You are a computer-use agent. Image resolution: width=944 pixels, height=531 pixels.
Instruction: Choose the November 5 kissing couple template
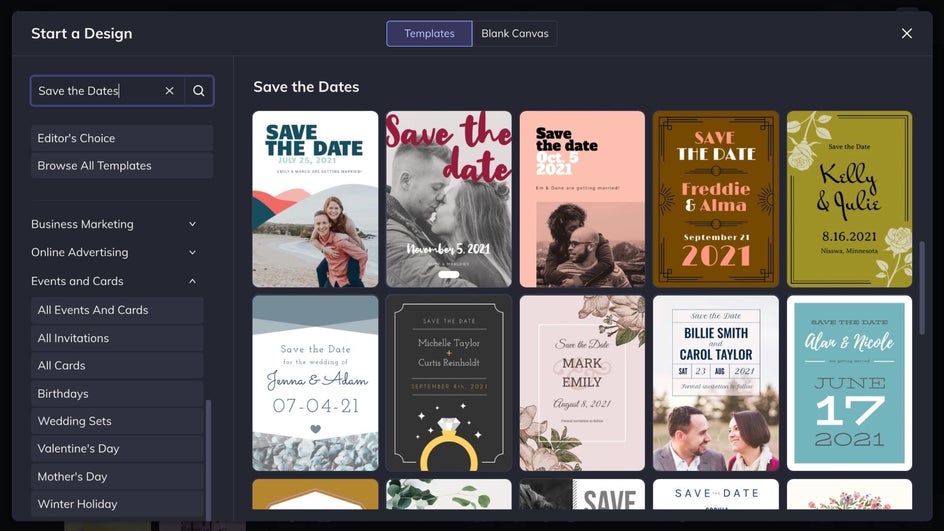pyautogui.click(x=449, y=199)
